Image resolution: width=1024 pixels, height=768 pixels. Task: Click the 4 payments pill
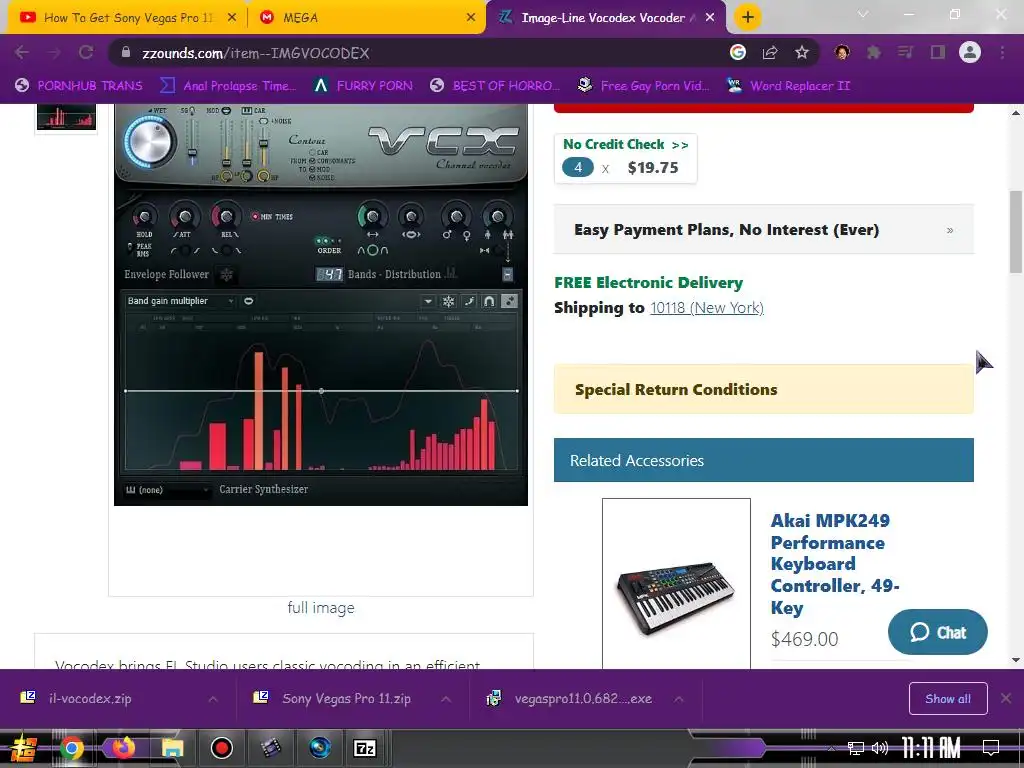pyautogui.click(x=577, y=168)
